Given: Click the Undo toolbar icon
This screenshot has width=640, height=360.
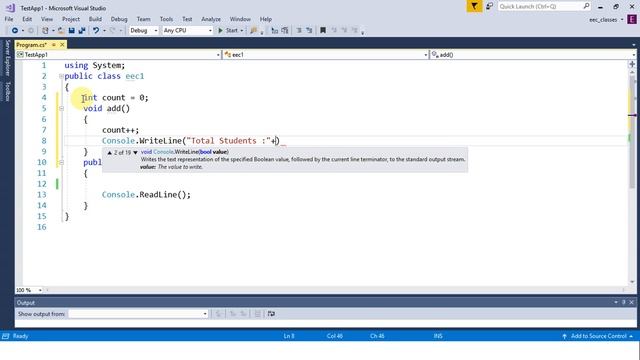Looking at the screenshot, I should click(96, 31).
